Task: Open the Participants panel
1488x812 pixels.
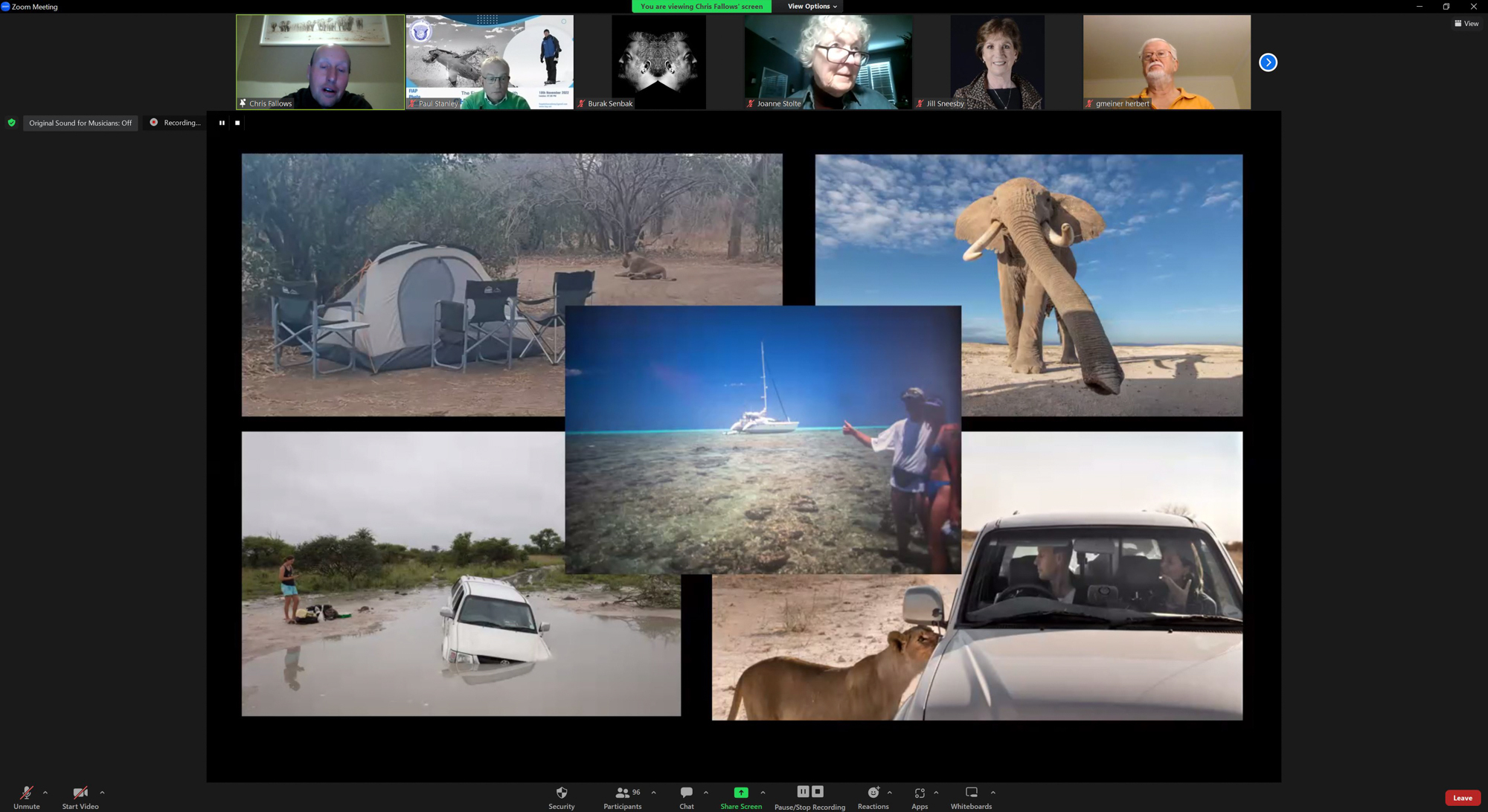Action: [x=622, y=793]
